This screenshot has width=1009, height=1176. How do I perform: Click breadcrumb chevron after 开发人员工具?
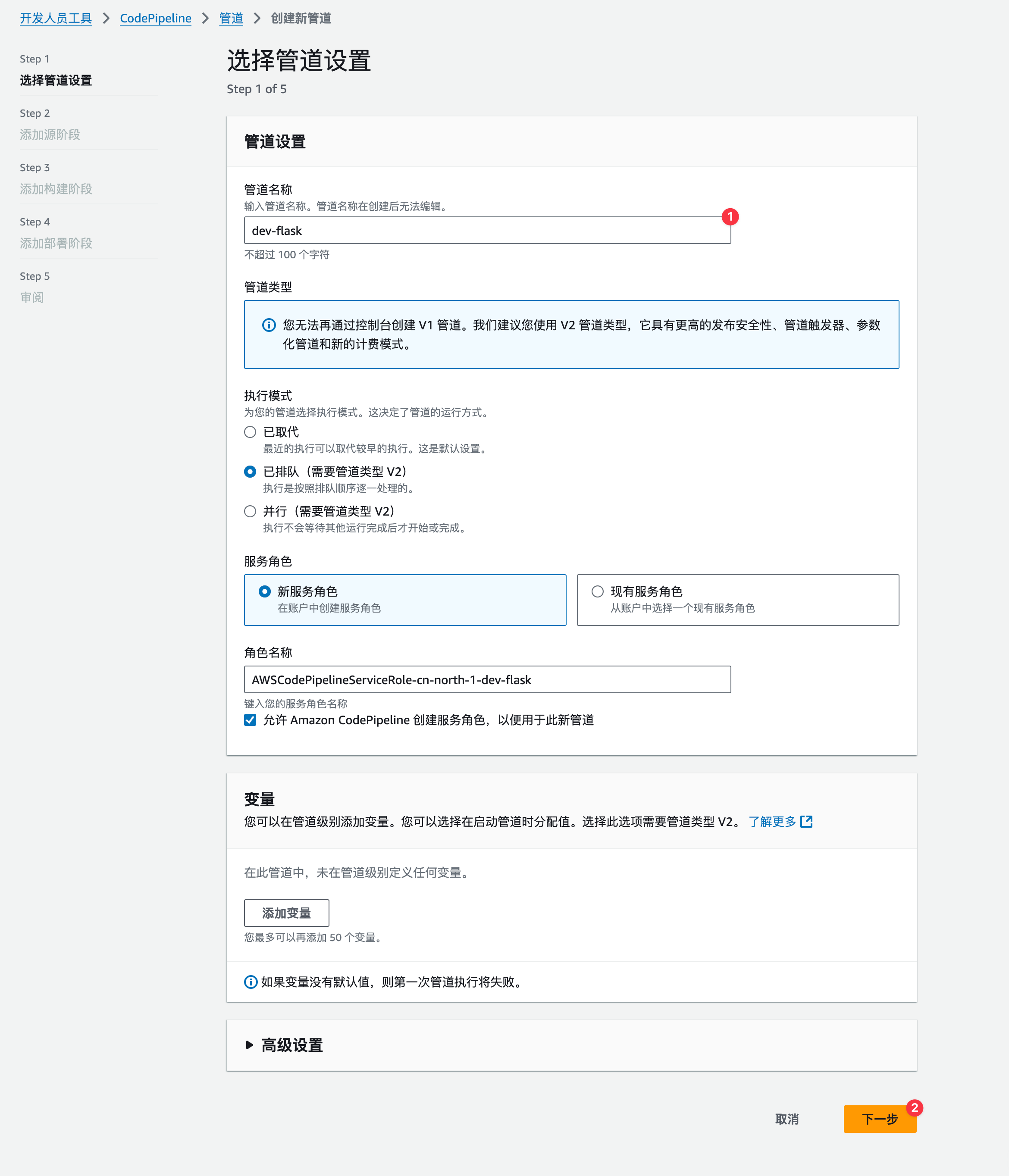106,18
